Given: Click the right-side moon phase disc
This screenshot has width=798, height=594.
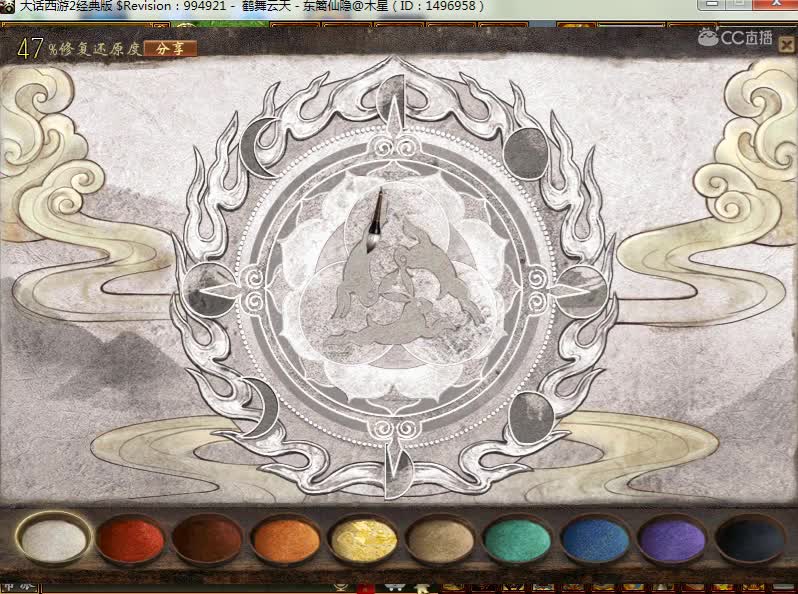Looking at the screenshot, I should [x=583, y=291].
